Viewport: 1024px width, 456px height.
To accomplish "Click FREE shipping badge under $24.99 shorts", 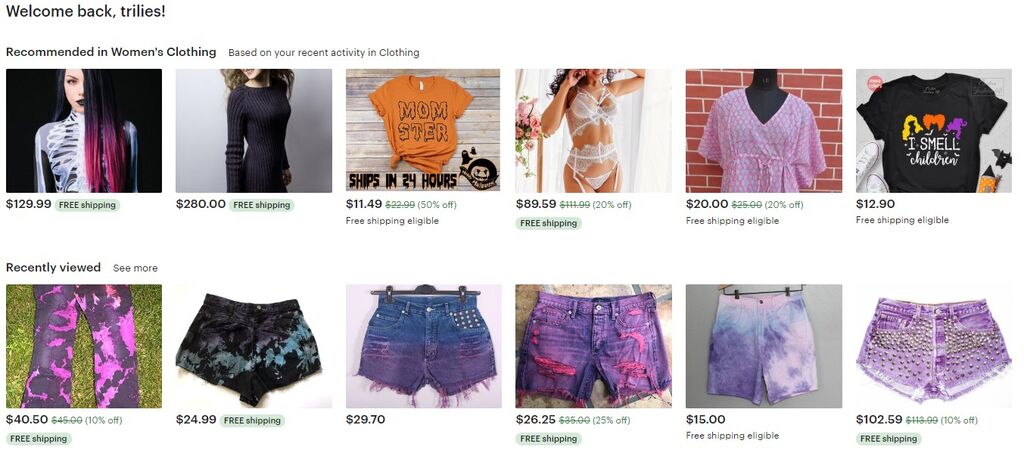I will coord(253,420).
